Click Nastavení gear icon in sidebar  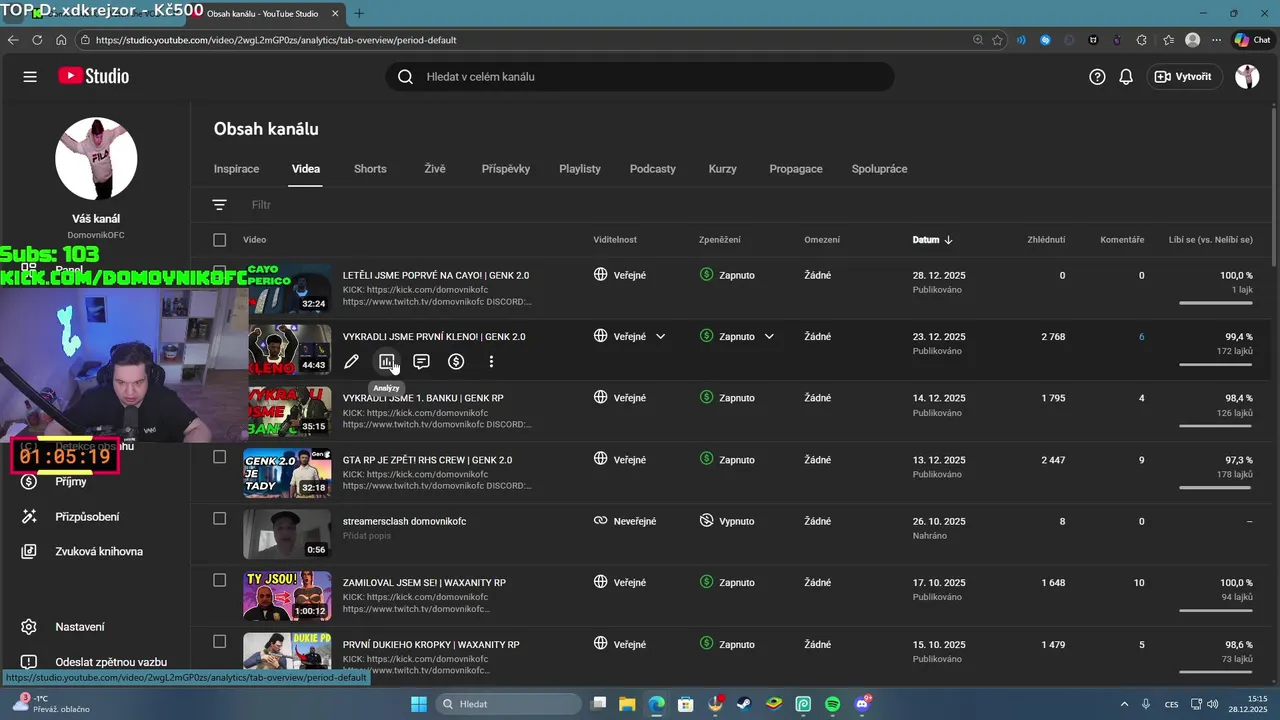pyautogui.click(x=29, y=627)
